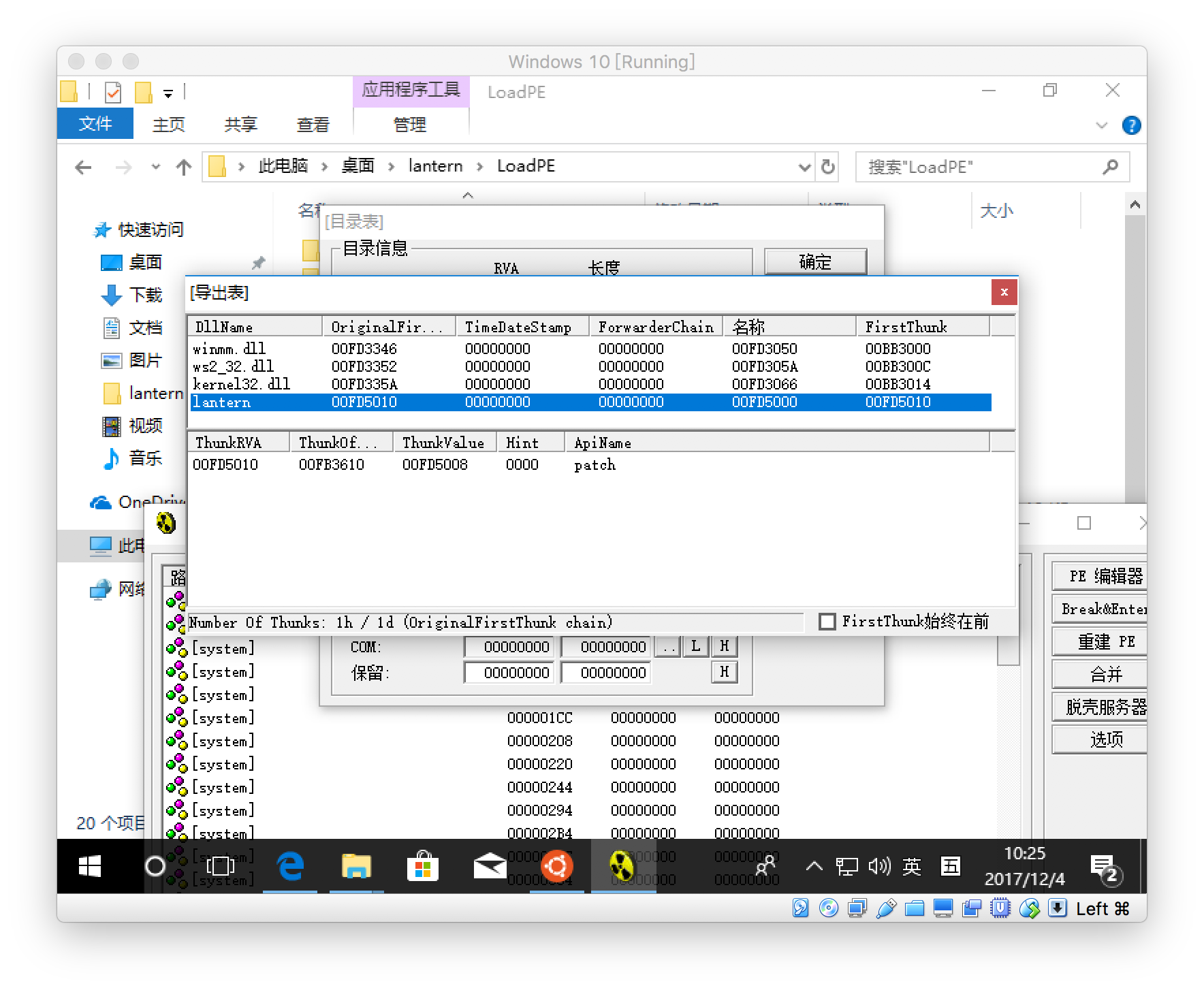The height and width of the screenshot is (990, 1204).
Task: Sort by TimeDateStamp column header
Action: click(x=522, y=327)
